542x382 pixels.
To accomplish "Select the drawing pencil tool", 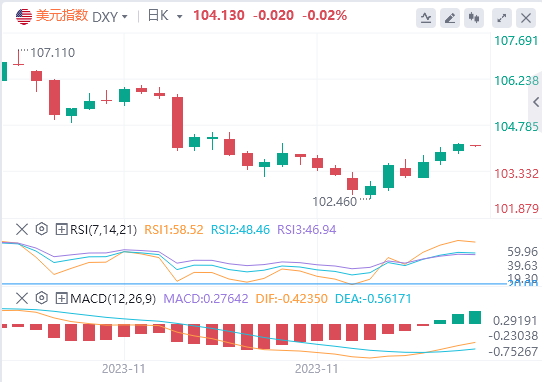I will pyautogui.click(x=450, y=17).
